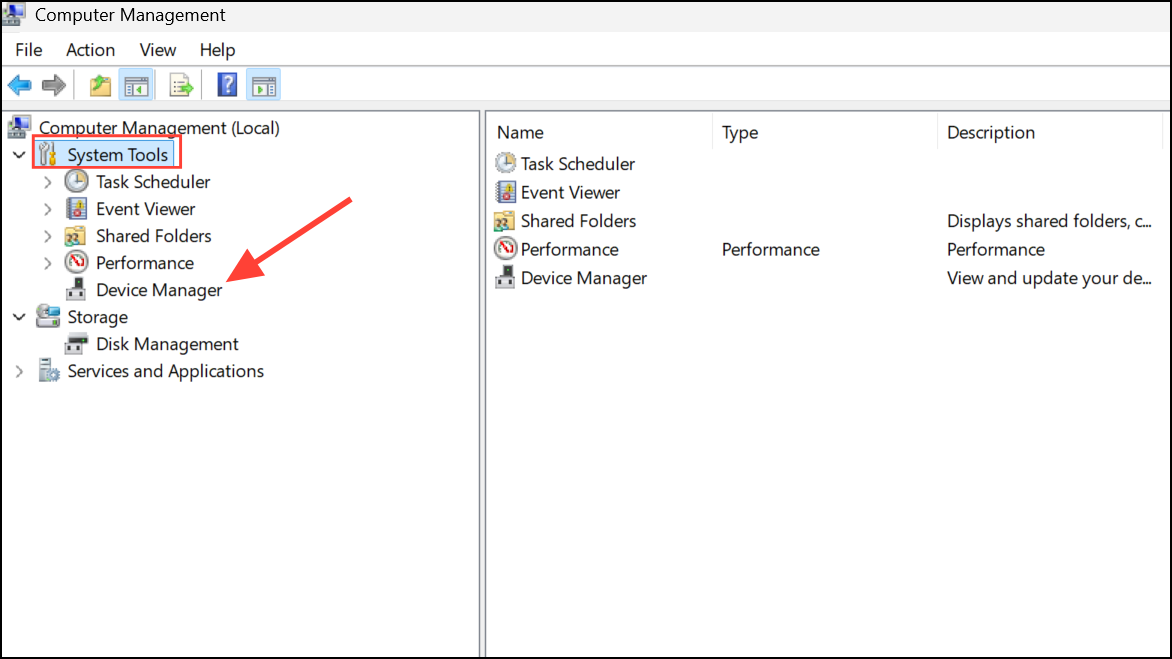Open the Help menu
This screenshot has height=659, width=1172.
(x=218, y=50)
